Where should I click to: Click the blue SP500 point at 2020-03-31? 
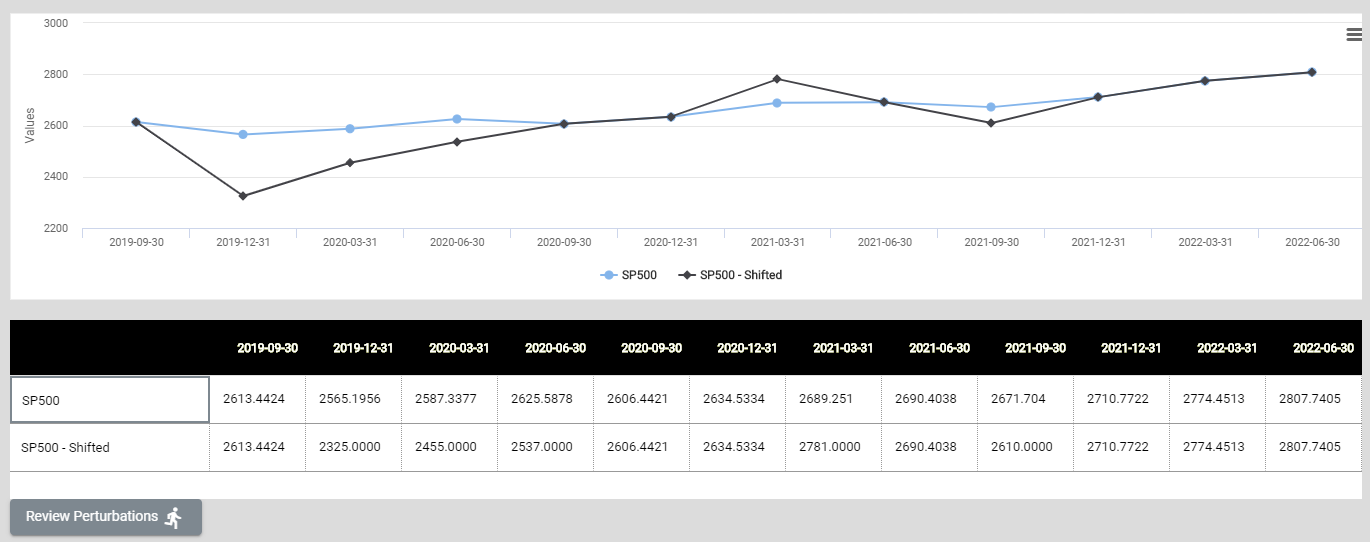[x=350, y=128]
